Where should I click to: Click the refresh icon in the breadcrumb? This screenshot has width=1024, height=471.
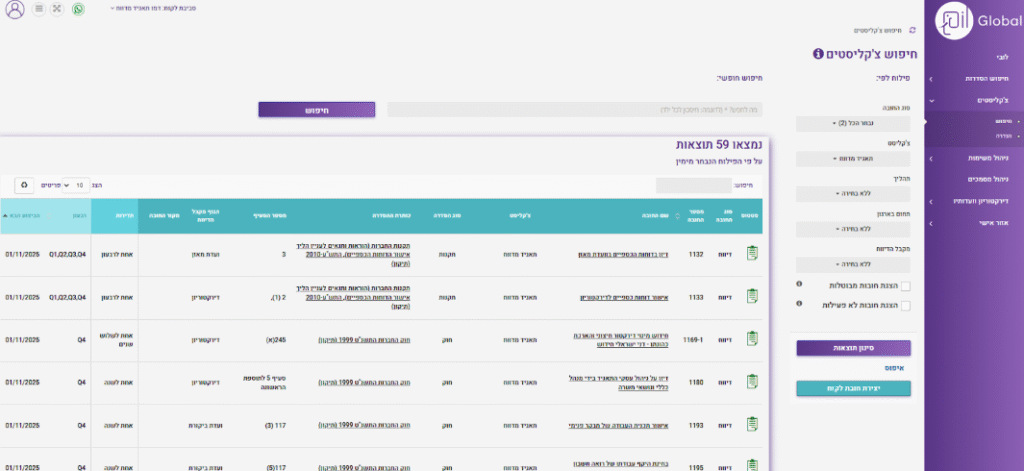pos(911,31)
